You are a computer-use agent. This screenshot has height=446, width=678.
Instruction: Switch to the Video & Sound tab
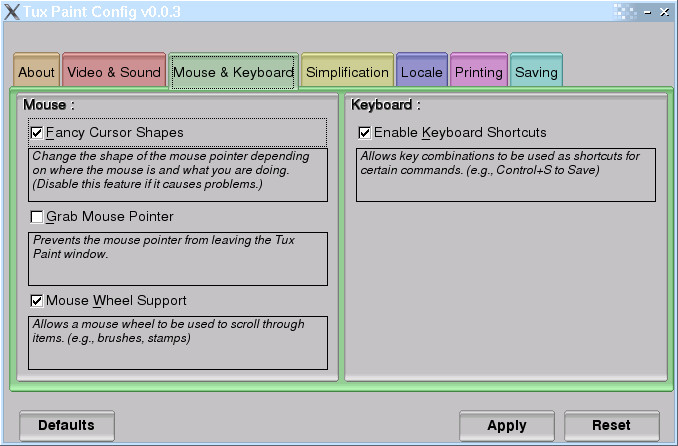coord(114,71)
